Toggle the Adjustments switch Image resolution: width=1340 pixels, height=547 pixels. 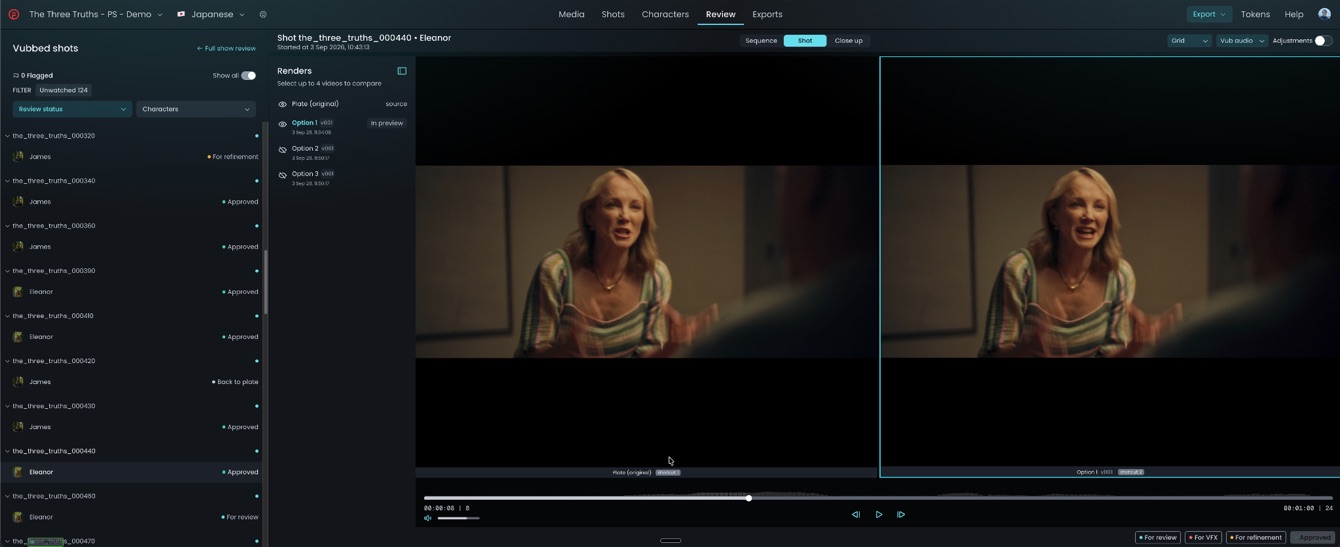tap(1323, 41)
